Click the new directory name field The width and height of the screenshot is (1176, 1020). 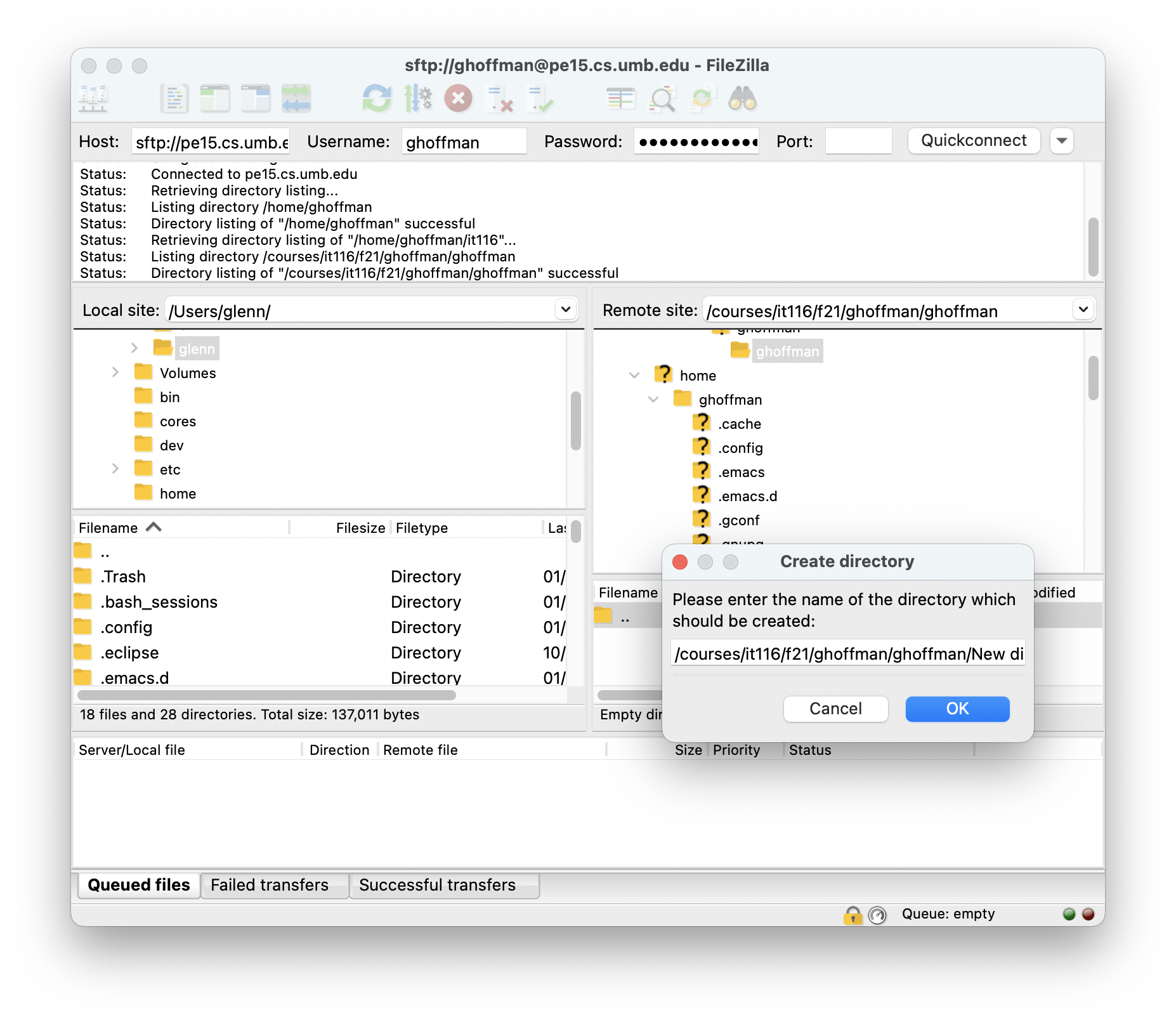[847, 653]
